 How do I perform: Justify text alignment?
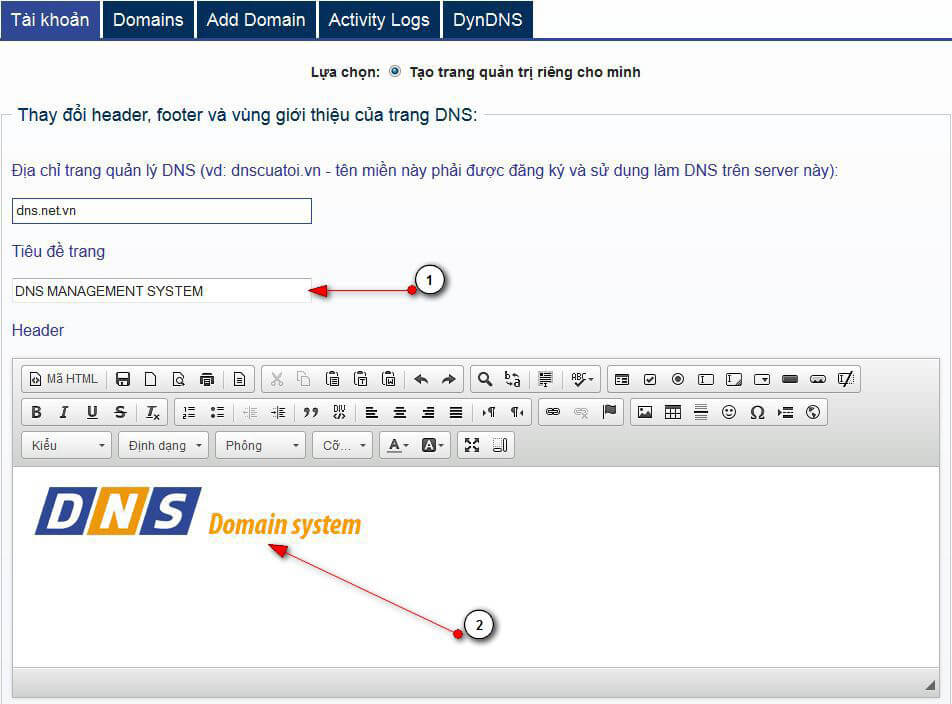[x=456, y=413]
